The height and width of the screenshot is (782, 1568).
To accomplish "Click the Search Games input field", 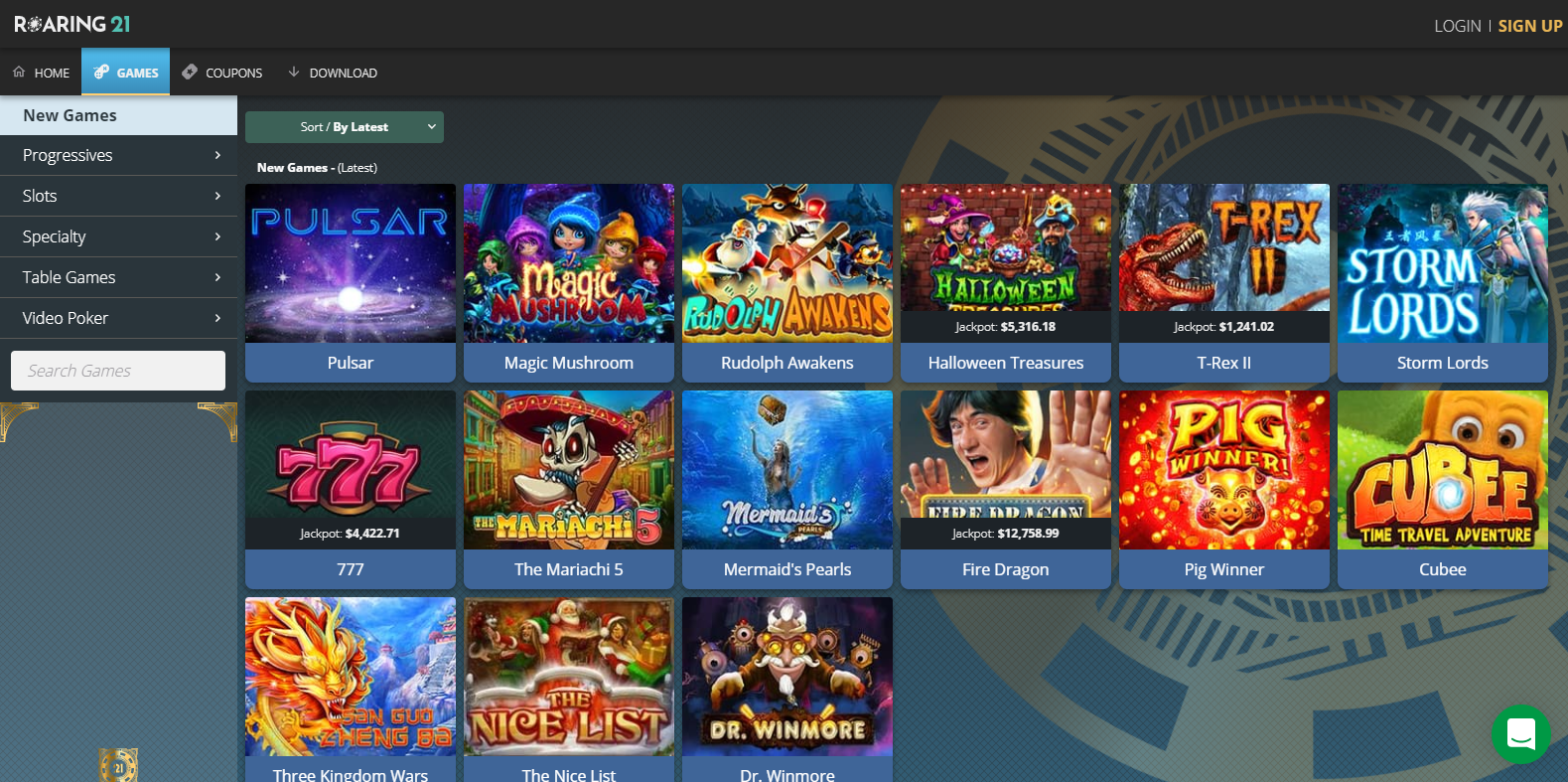I will coord(118,371).
